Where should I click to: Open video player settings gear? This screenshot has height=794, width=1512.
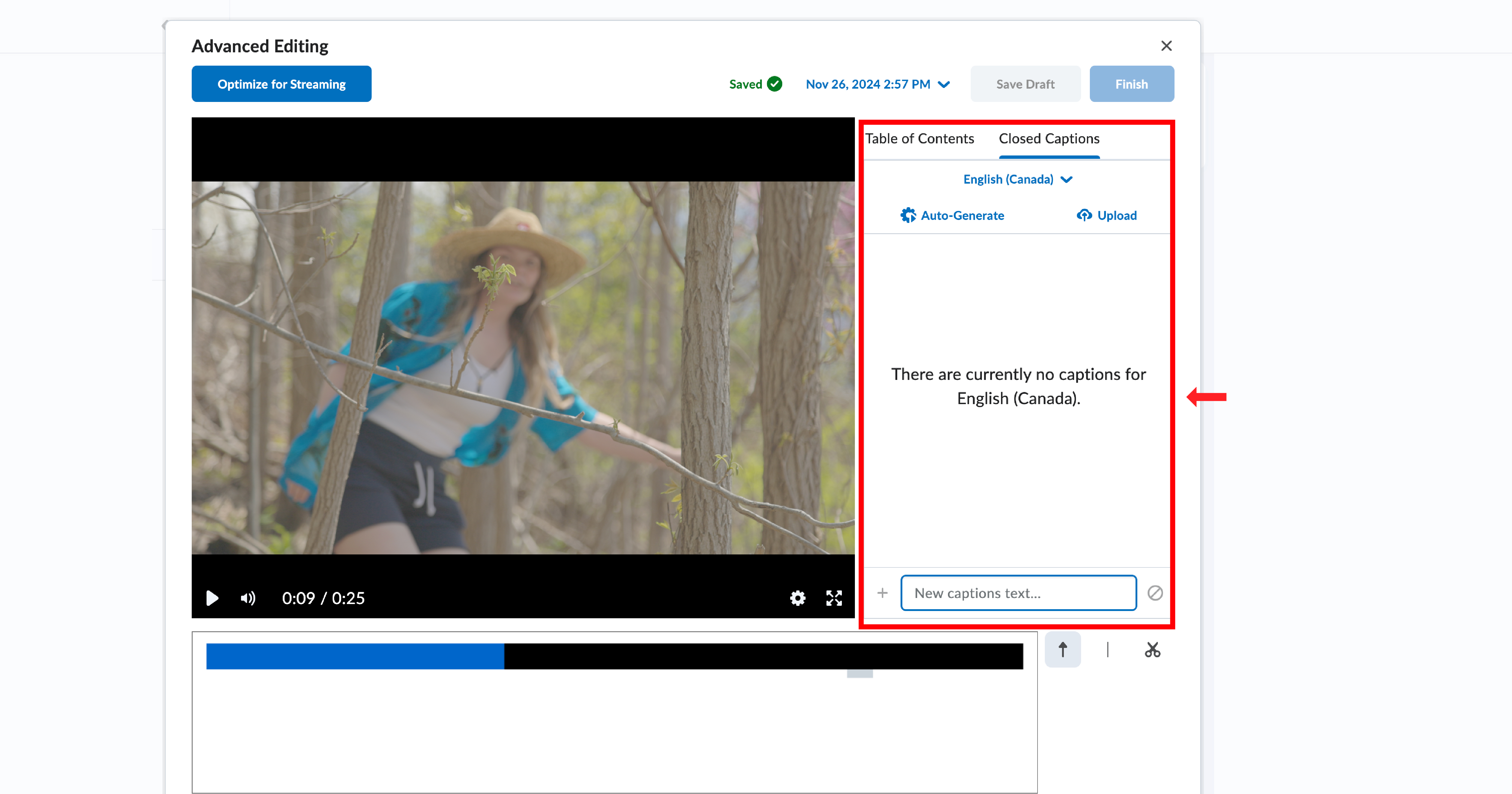tap(797, 598)
